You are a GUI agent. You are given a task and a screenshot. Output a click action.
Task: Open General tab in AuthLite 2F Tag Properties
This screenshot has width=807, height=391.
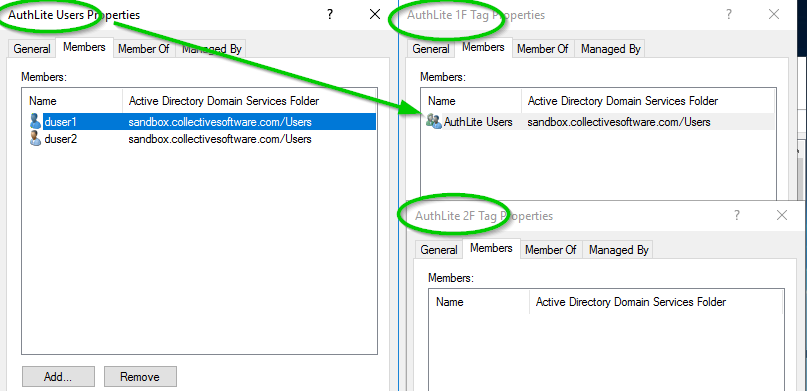pos(439,250)
